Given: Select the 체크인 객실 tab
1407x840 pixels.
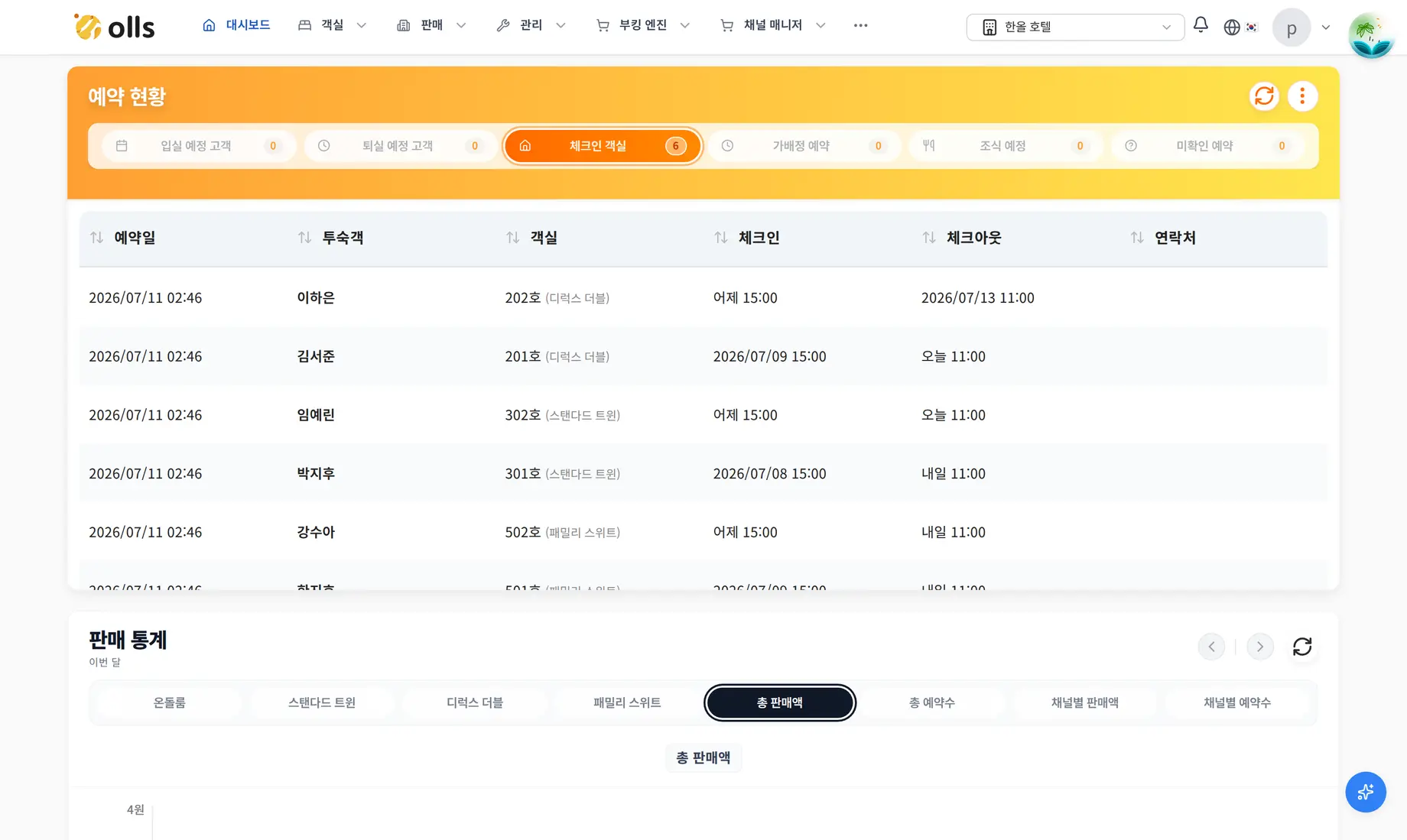Looking at the screenshot, I should coord(602,146).
